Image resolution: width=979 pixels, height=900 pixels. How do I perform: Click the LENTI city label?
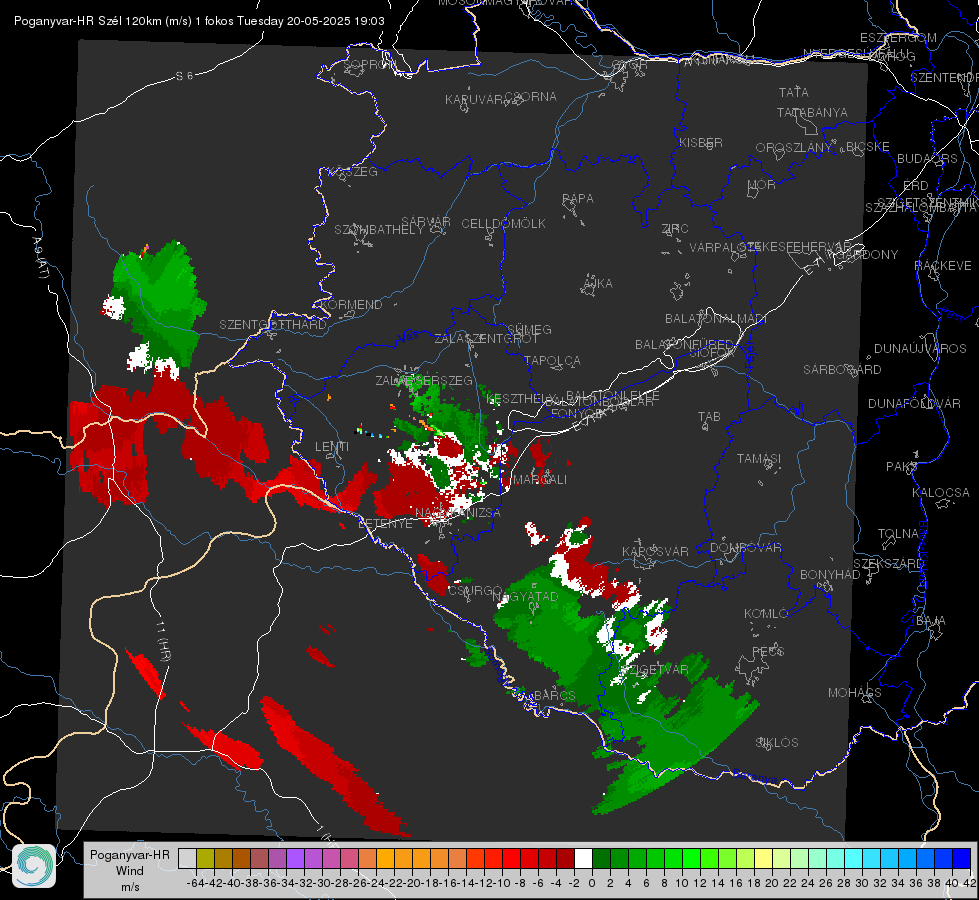point(332,447)
